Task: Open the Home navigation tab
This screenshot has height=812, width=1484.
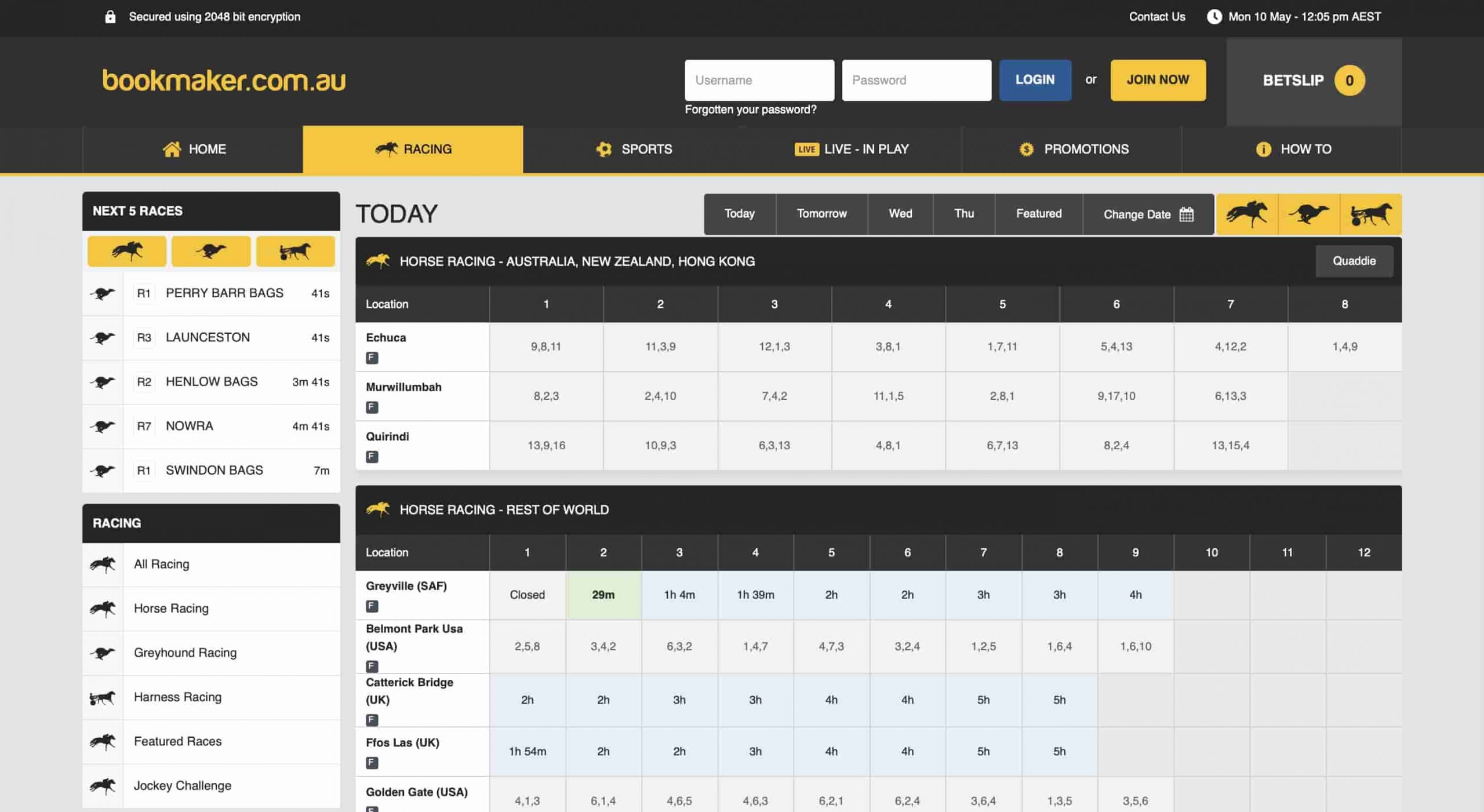Action: pos(193,149)
